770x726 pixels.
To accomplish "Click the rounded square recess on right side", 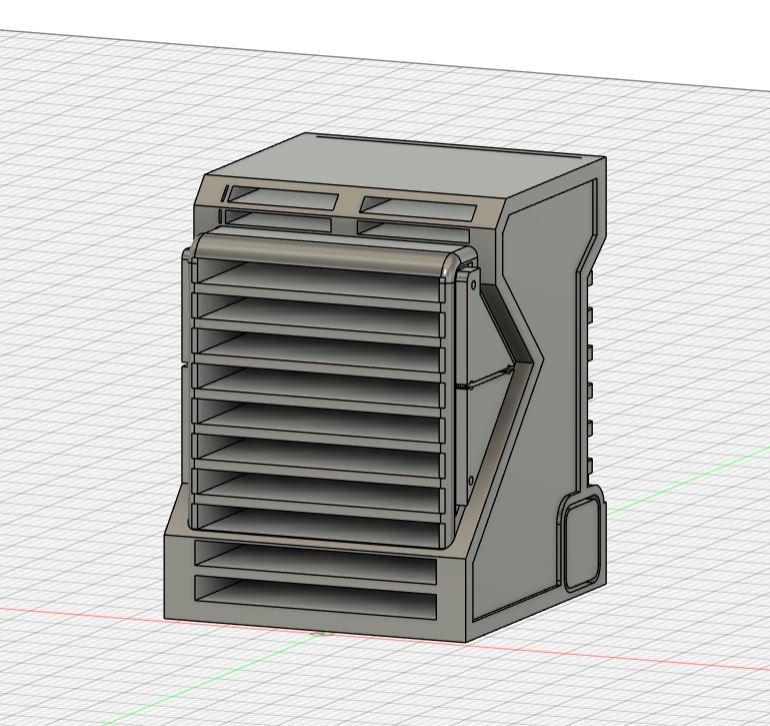I will coord(582,544).
